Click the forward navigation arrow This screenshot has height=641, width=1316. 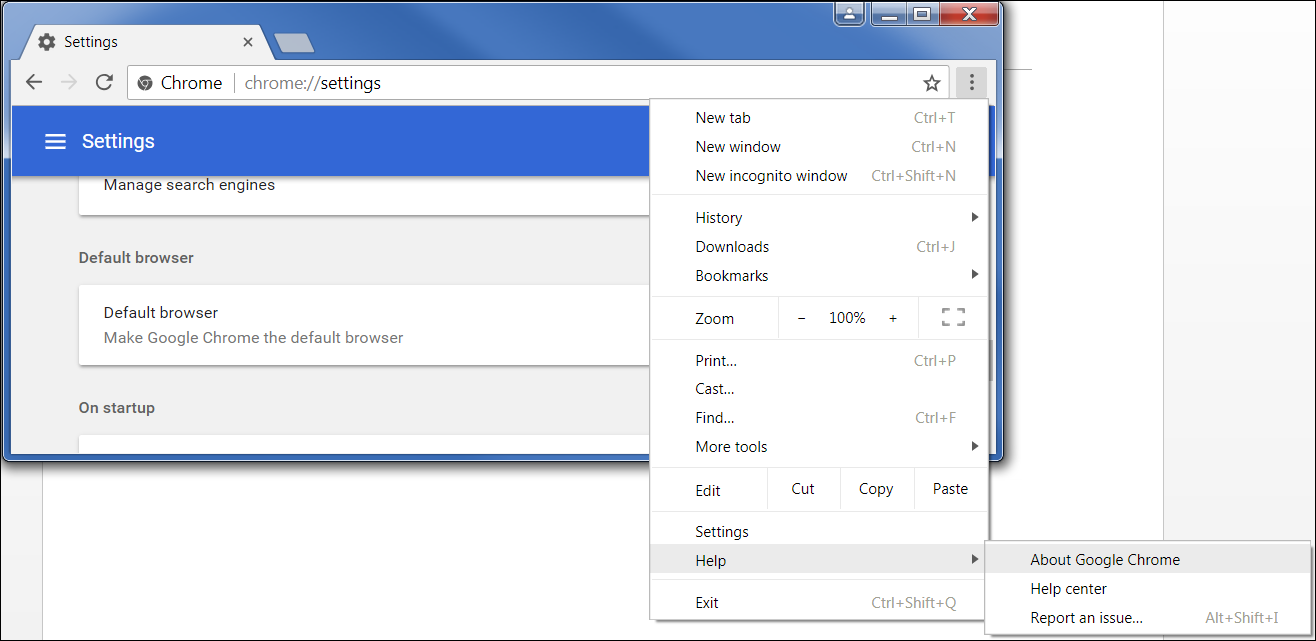68,82
